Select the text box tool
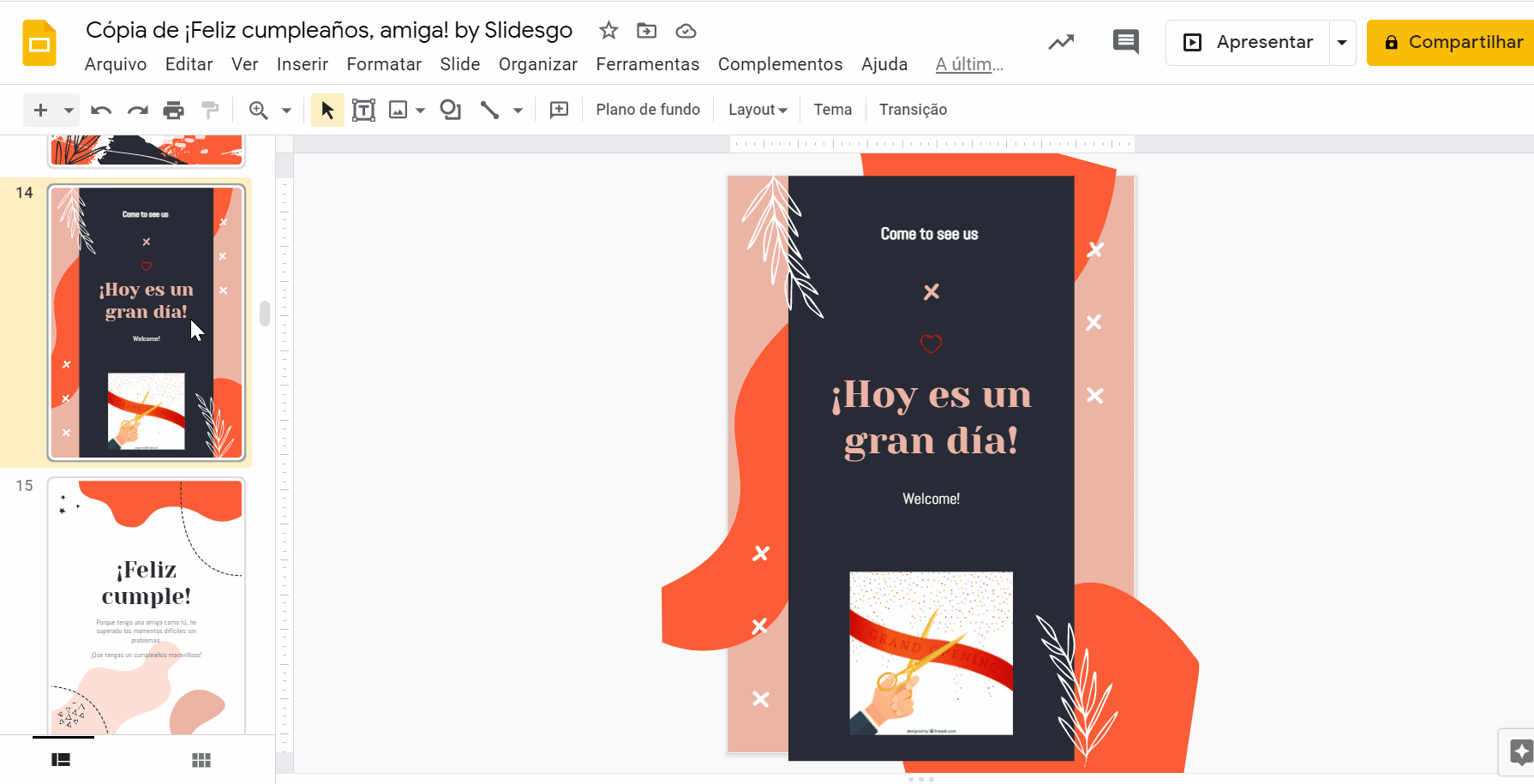This screenshot has height=784, width=1534. pyautogui.click(x=363, y=110)
